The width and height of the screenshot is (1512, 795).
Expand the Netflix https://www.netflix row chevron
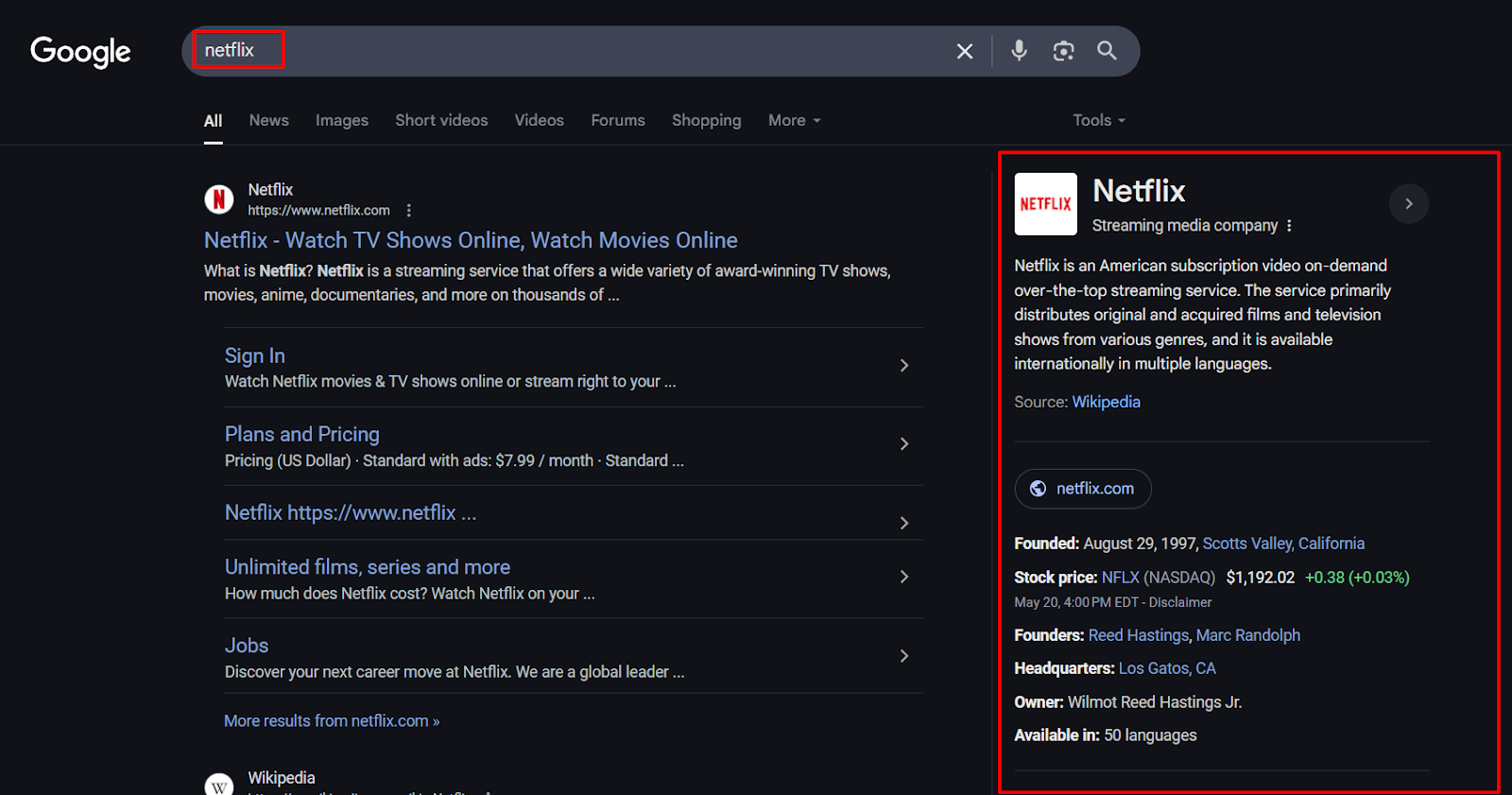pos(904,523)
